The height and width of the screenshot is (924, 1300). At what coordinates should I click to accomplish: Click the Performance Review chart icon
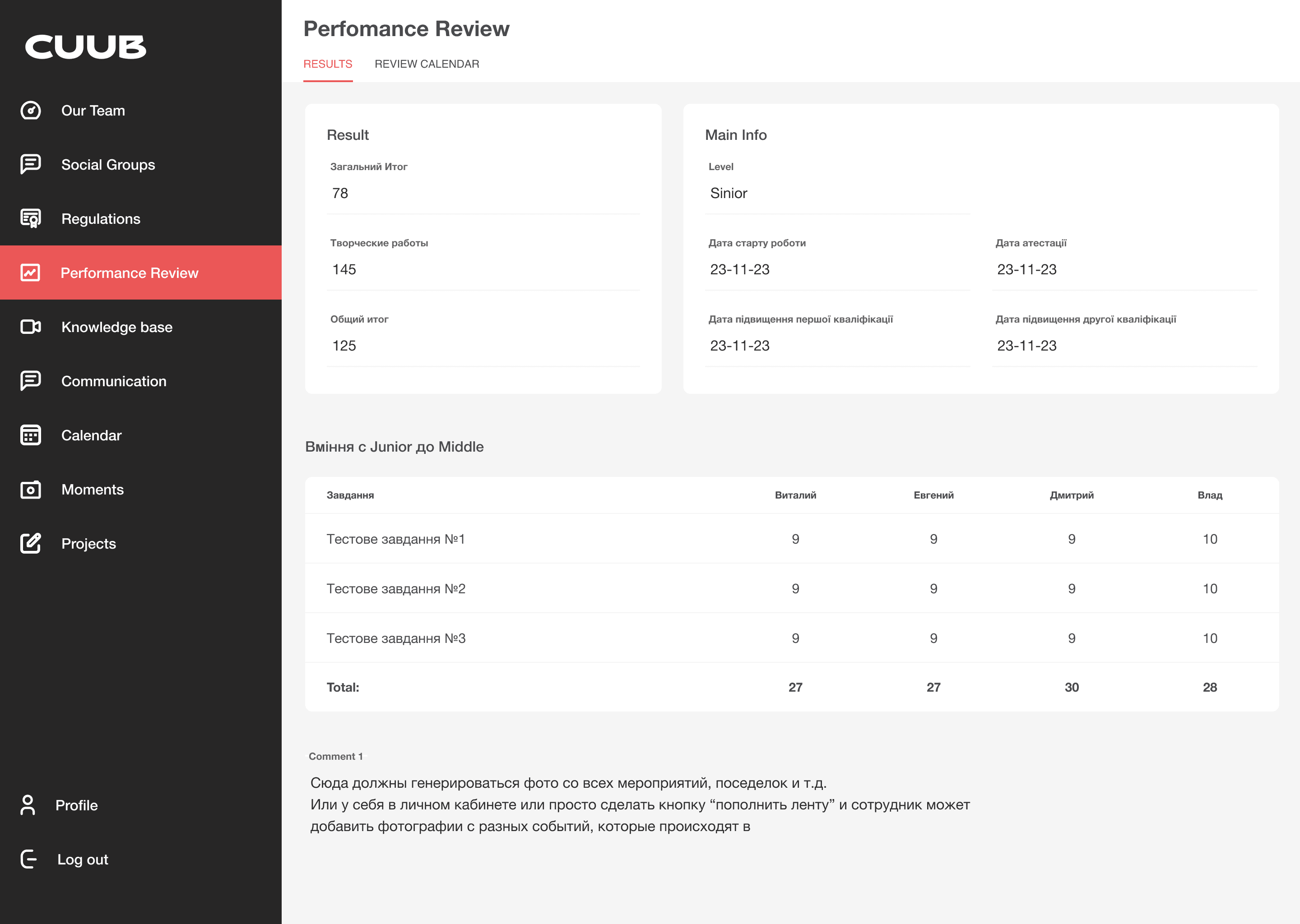click(30, 273)
